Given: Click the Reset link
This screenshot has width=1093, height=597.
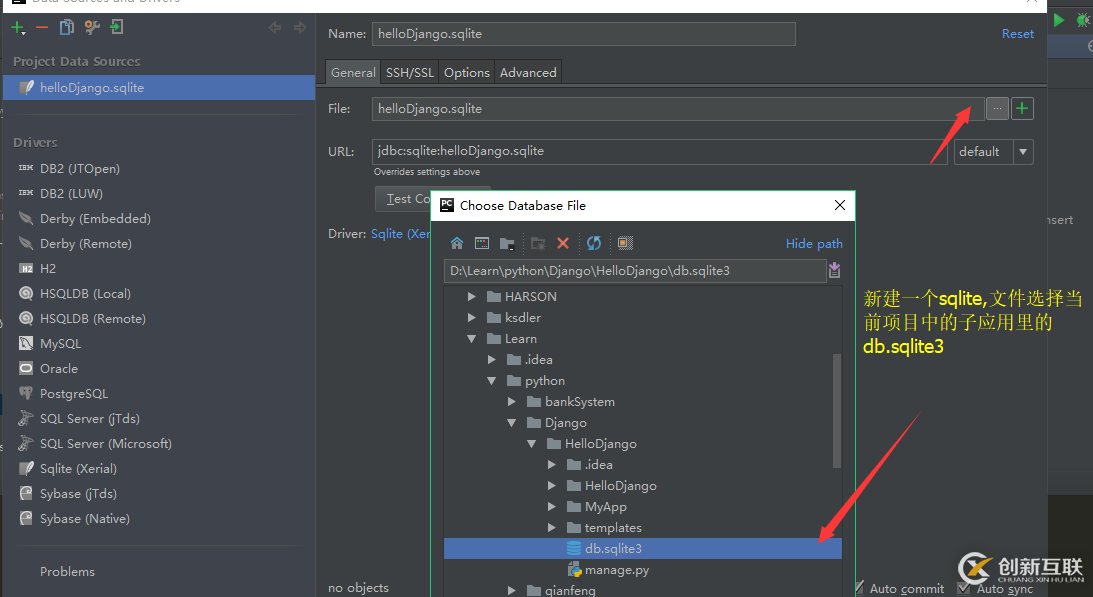Looking at the screenshot, I should click(1018, 33).
